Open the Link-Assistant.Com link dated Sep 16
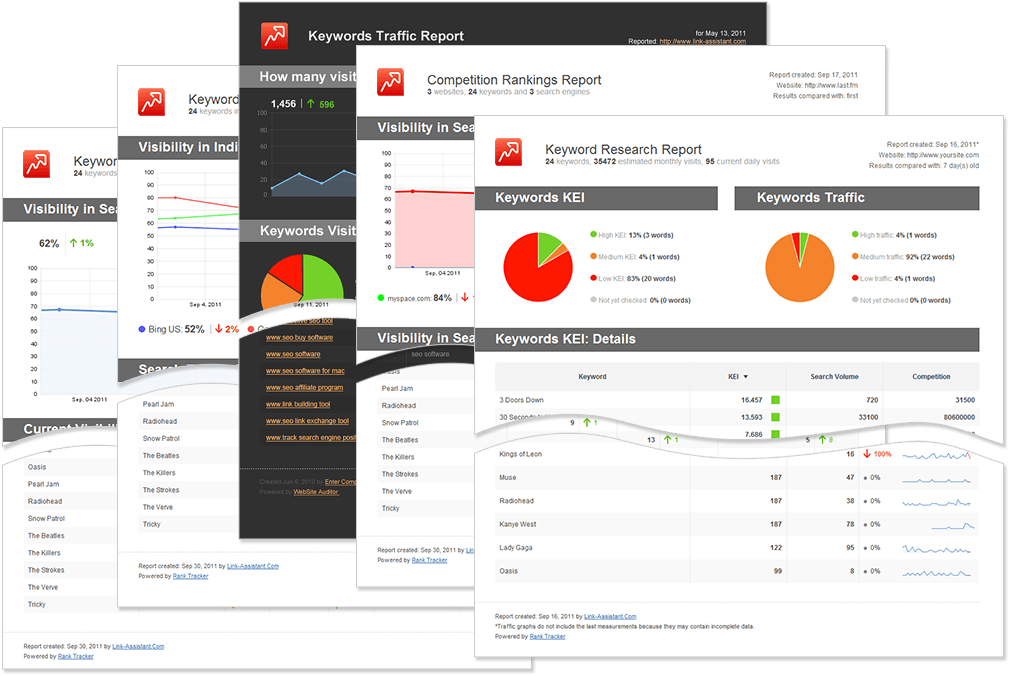This screenshot has height=676, width=1009. pyautogui.click(x=610, y=617)
